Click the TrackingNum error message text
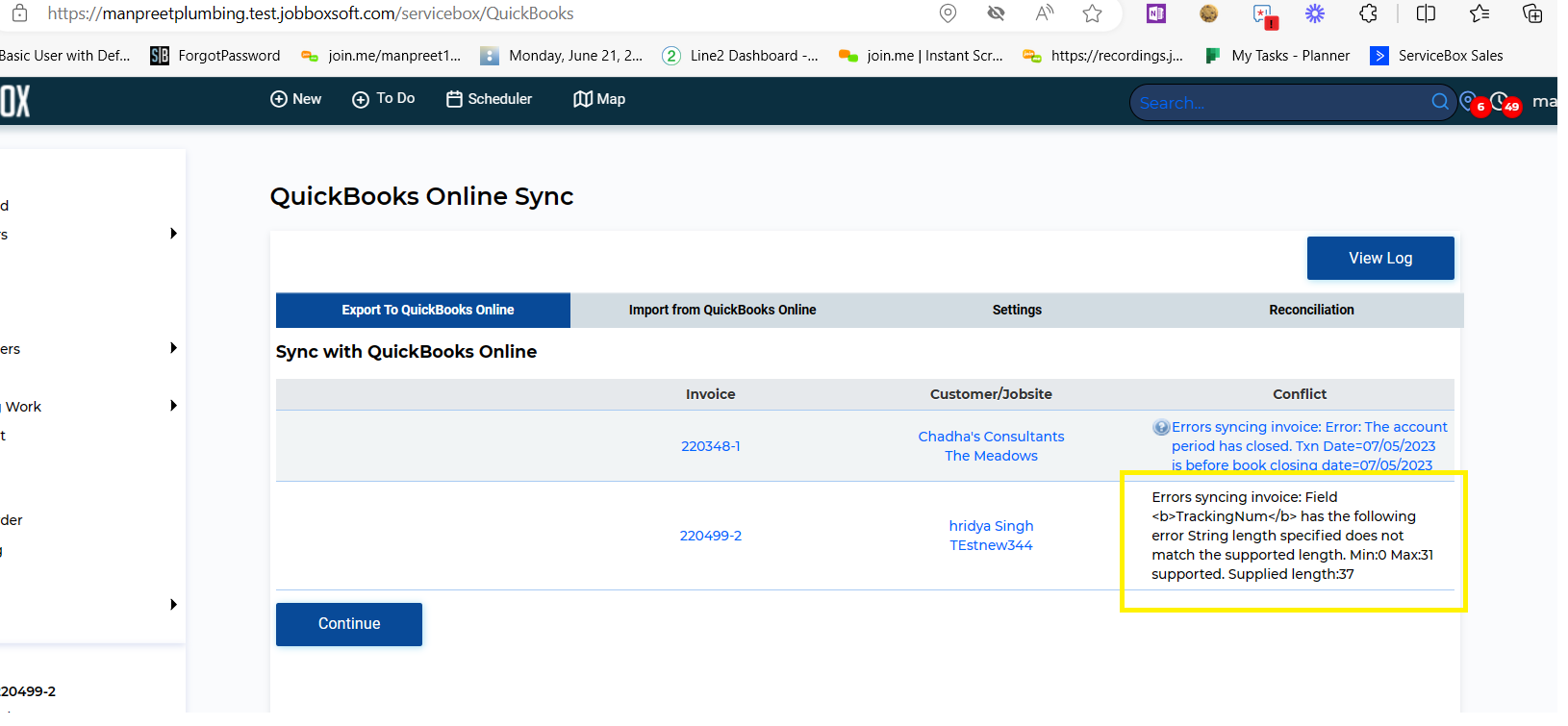This screenshot has width=1568, height=726. [1292, 536]
